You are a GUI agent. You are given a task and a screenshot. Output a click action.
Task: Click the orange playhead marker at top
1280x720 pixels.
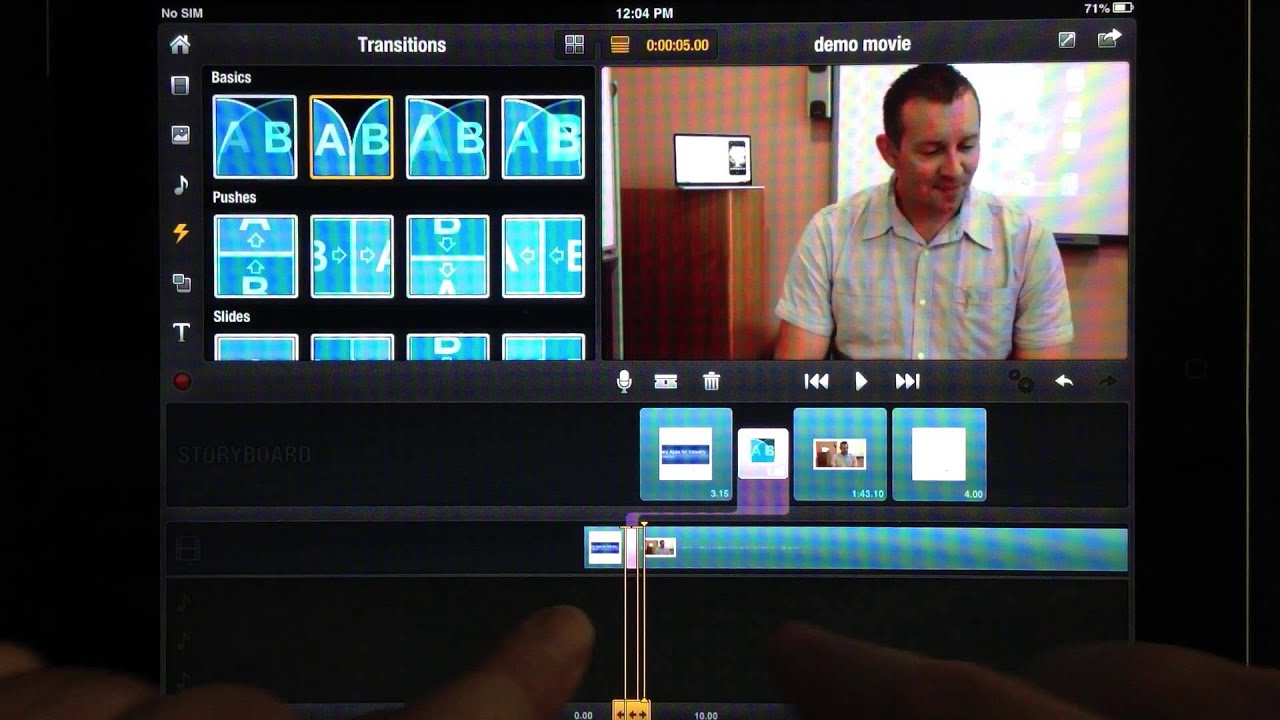tap(644, 524)
